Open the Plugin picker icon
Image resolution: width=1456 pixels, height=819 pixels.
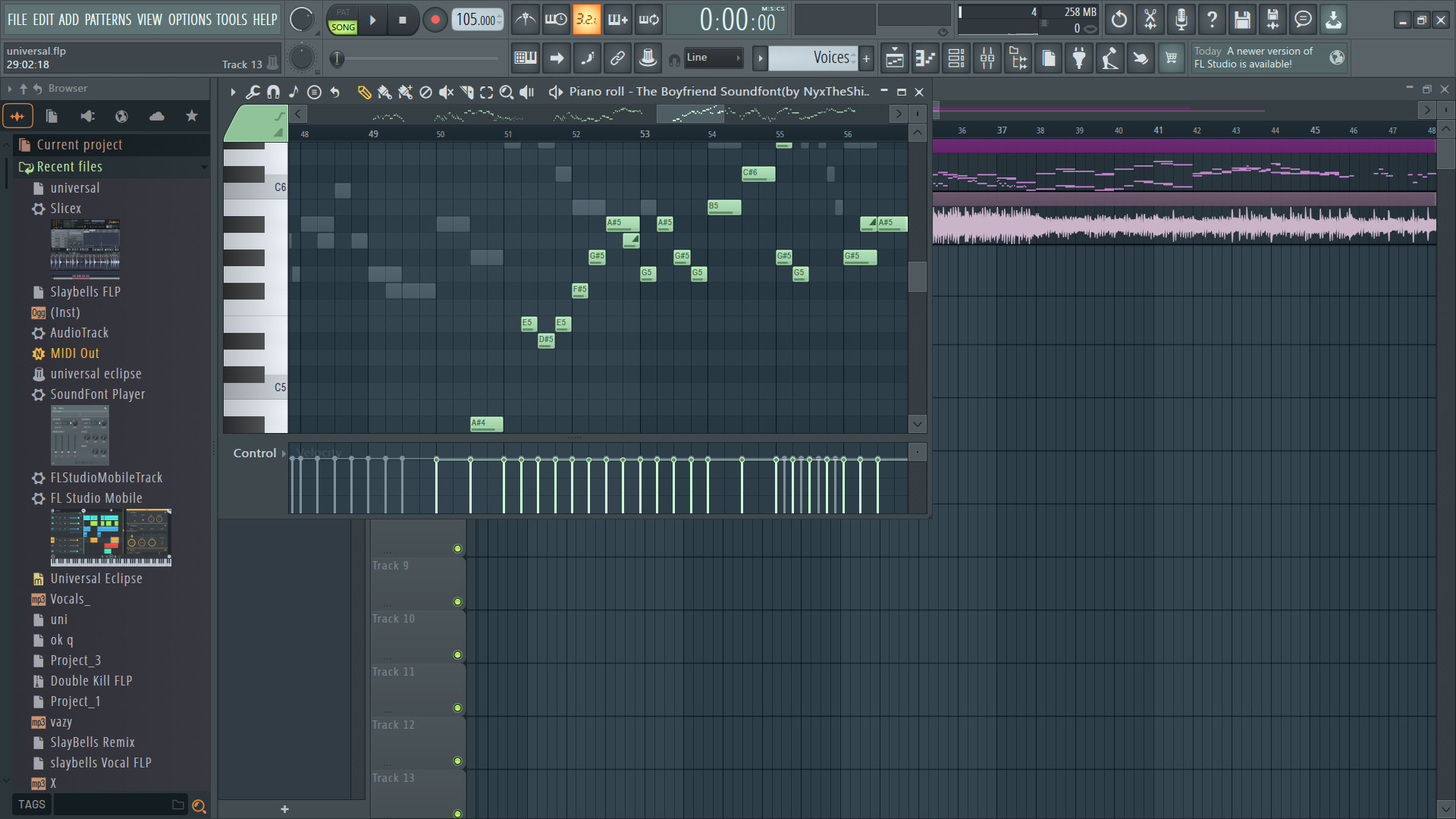click(1079, 58)
